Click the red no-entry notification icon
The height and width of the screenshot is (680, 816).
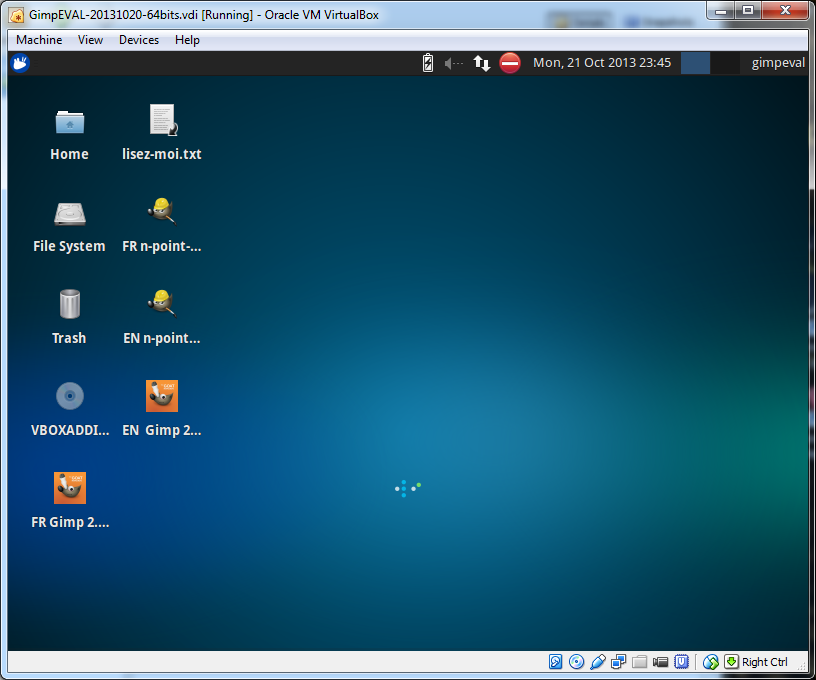(509, 63)
